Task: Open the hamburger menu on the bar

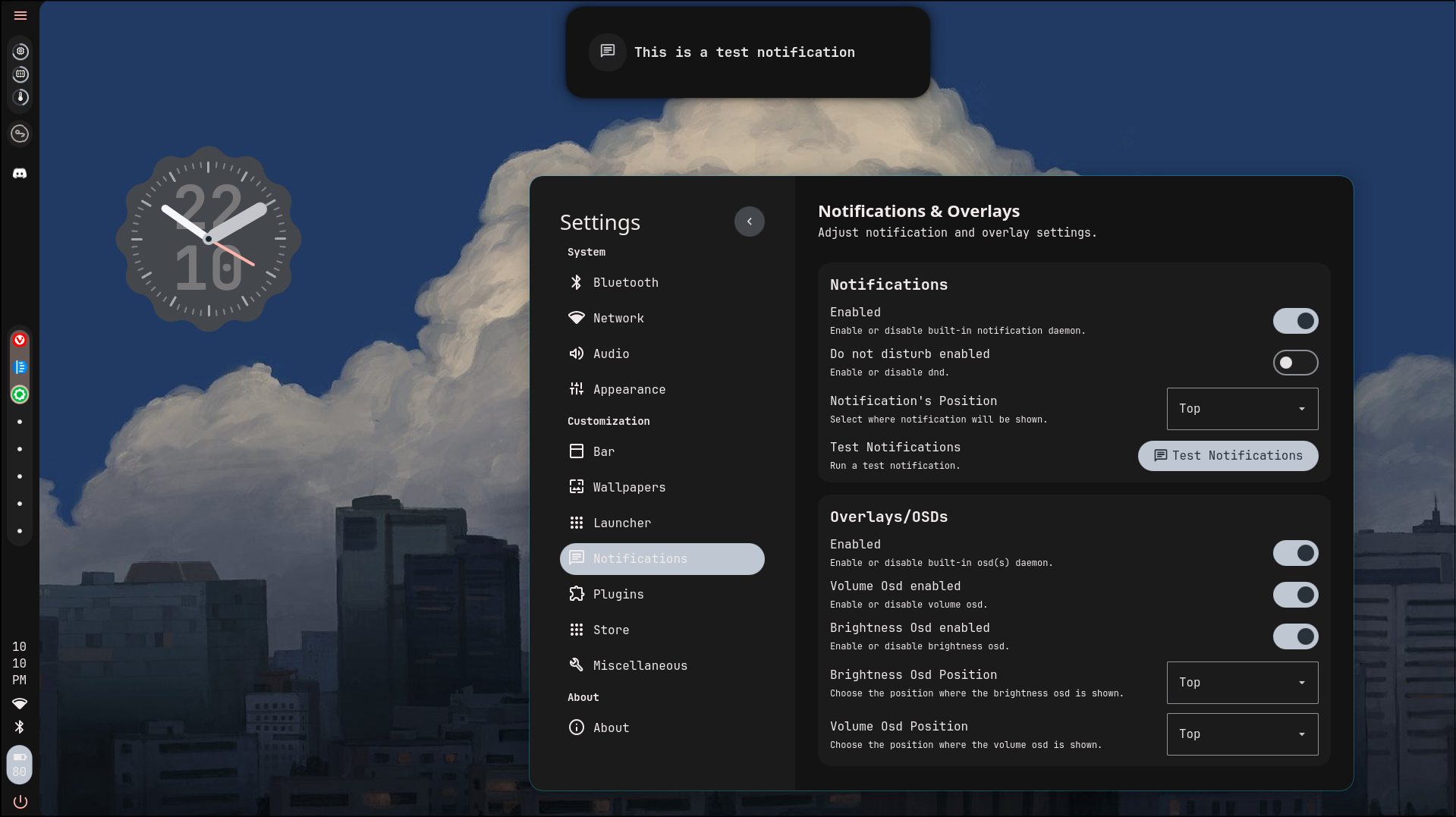Action: (20, 16)
